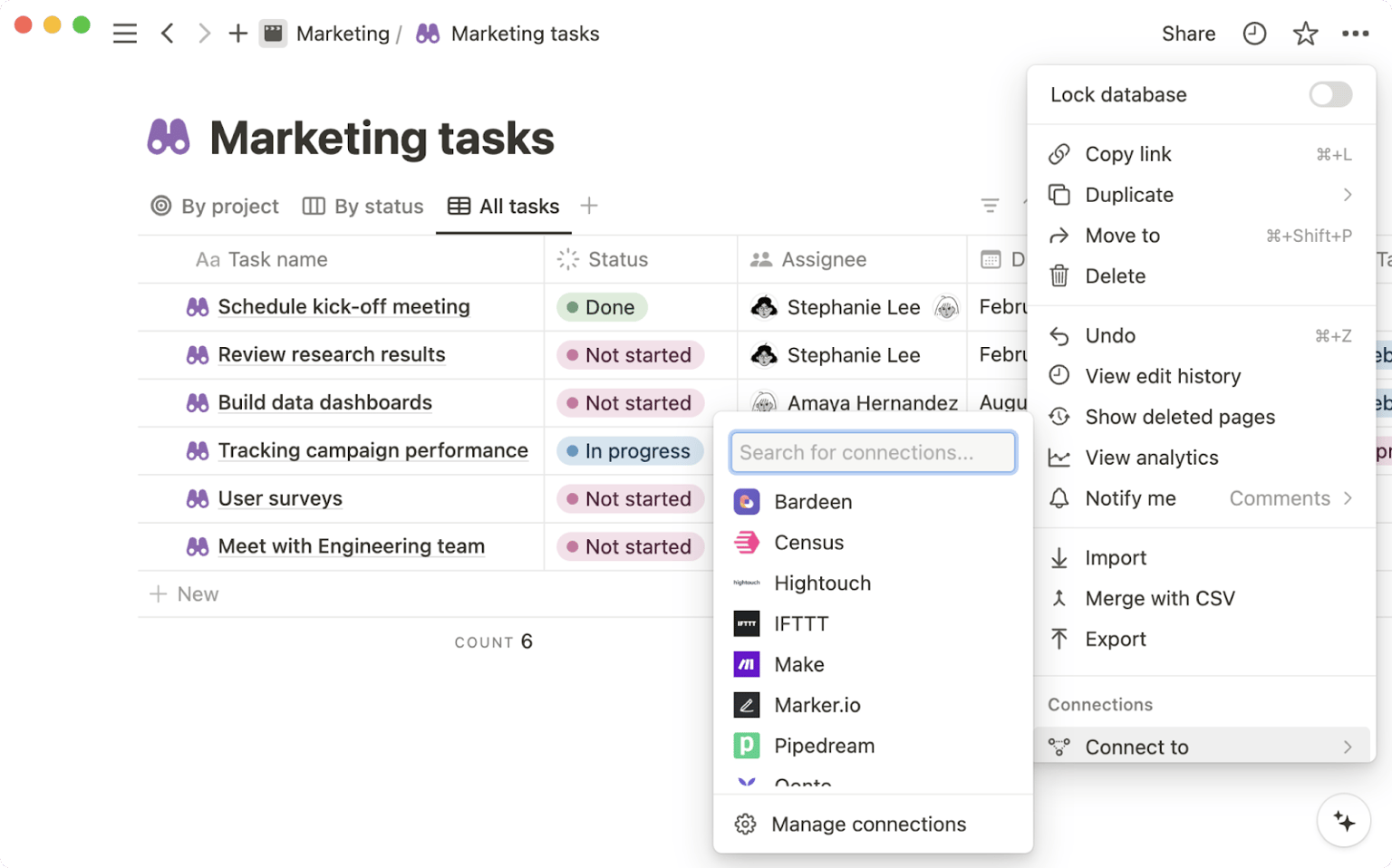Screen dimensions: 1392x868
Task: Click the Search for connections field
Action: [x=872, y=452]
